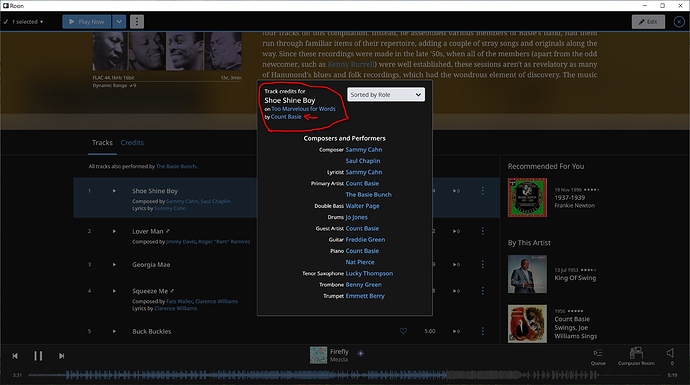Open the Fats Waller composer link
Viewport: 690px width, 385px height.
pos(179,301)
